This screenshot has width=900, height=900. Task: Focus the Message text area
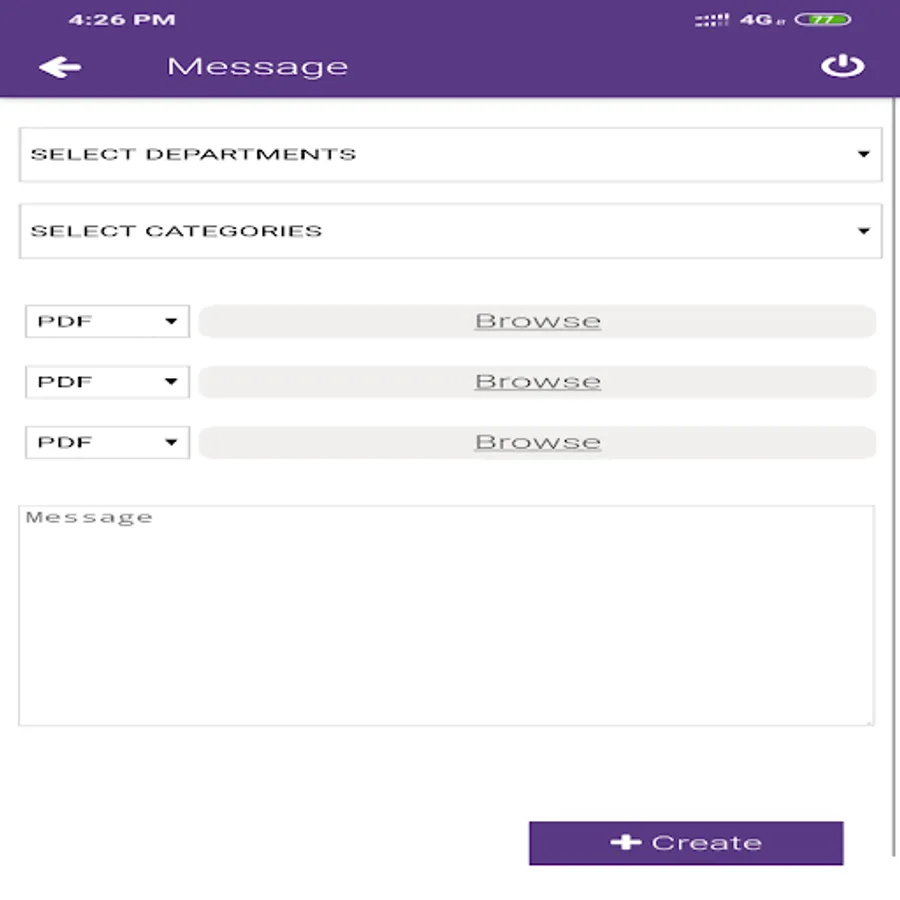click(446, 615)
